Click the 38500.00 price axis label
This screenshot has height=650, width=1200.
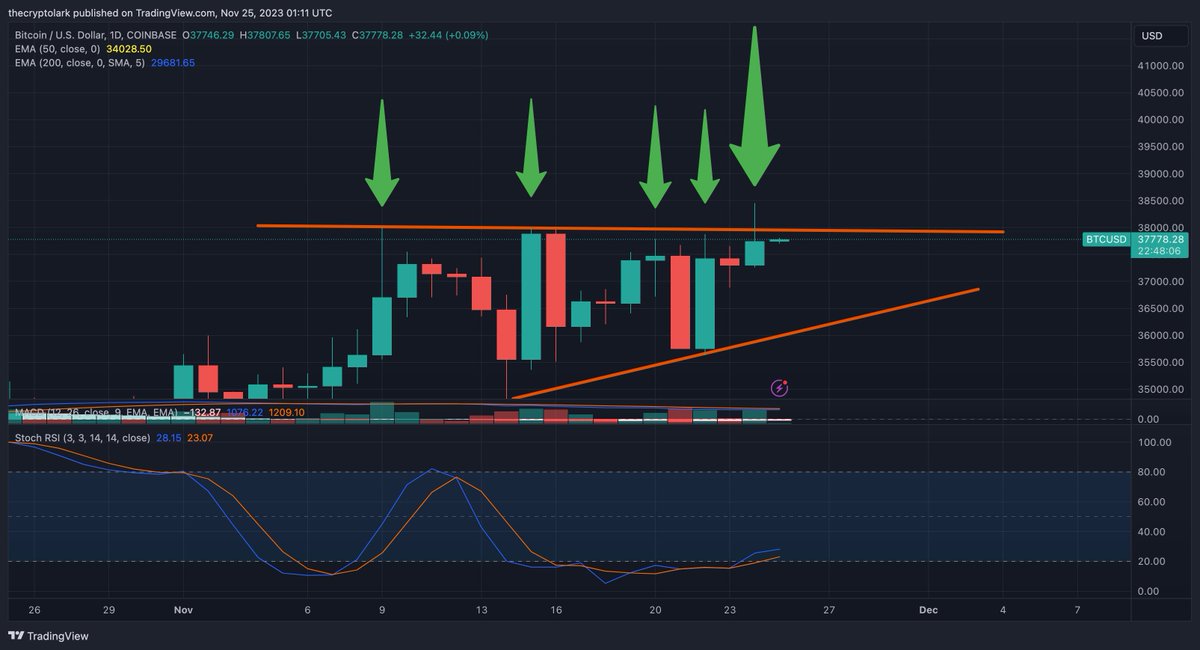[x=1162, y=201]
